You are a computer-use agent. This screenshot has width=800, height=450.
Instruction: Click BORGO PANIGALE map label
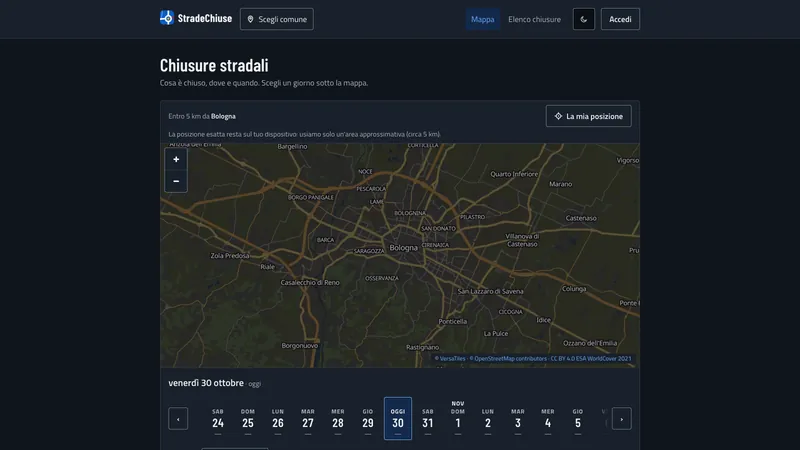click(311, 197)
